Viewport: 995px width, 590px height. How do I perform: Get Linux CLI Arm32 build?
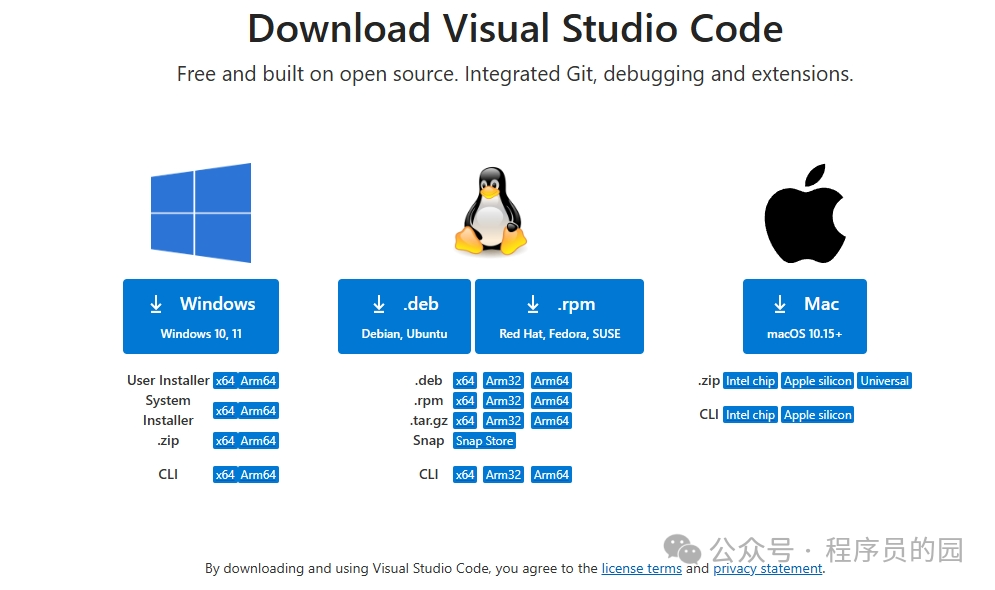point(503,475)
